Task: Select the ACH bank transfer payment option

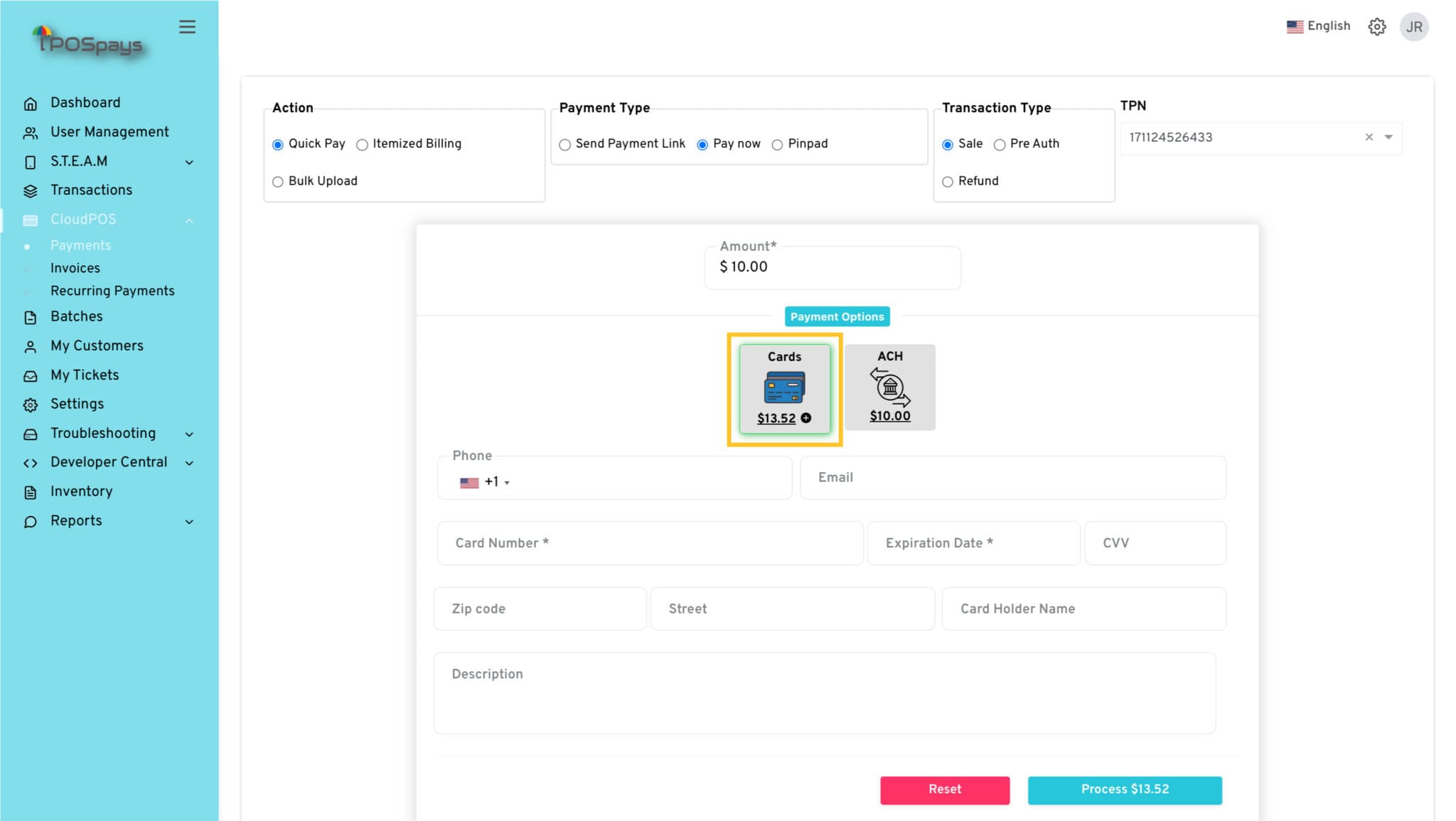Action: click(x=889, y=387)
